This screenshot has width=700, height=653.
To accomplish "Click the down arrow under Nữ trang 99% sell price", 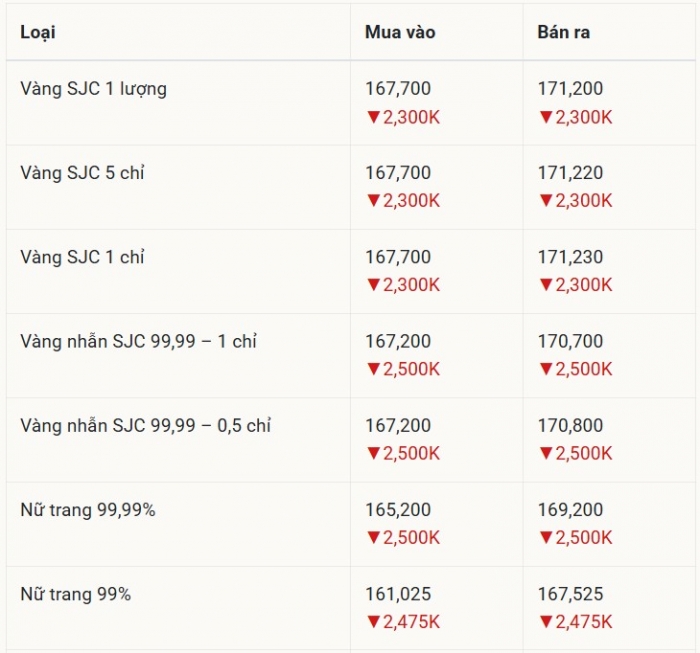I will click(546, 622).
